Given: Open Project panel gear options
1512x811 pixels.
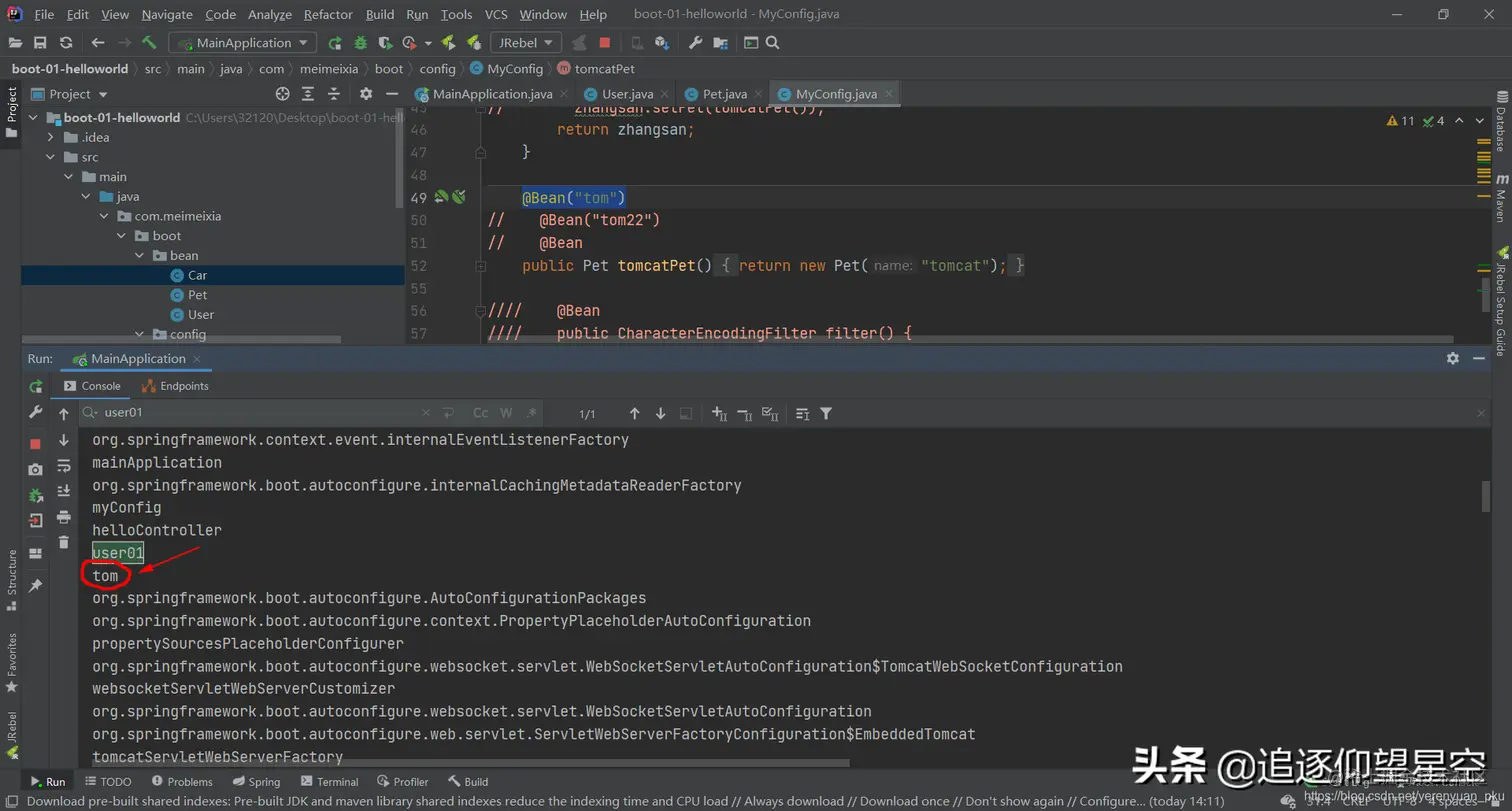Looking at the screenshot, I should [366, 94].
